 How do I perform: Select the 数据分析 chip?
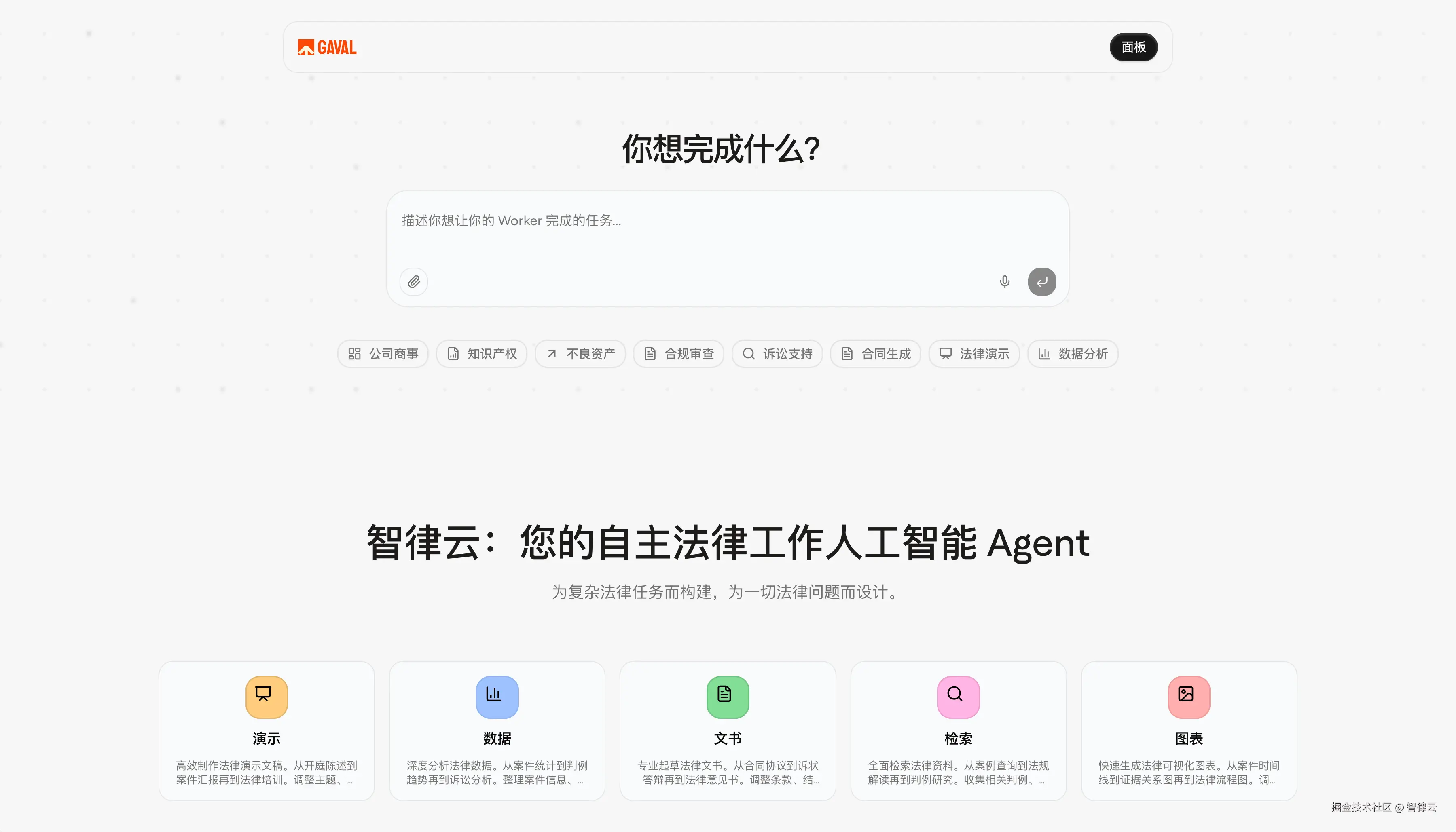(x=1073, y=354)
